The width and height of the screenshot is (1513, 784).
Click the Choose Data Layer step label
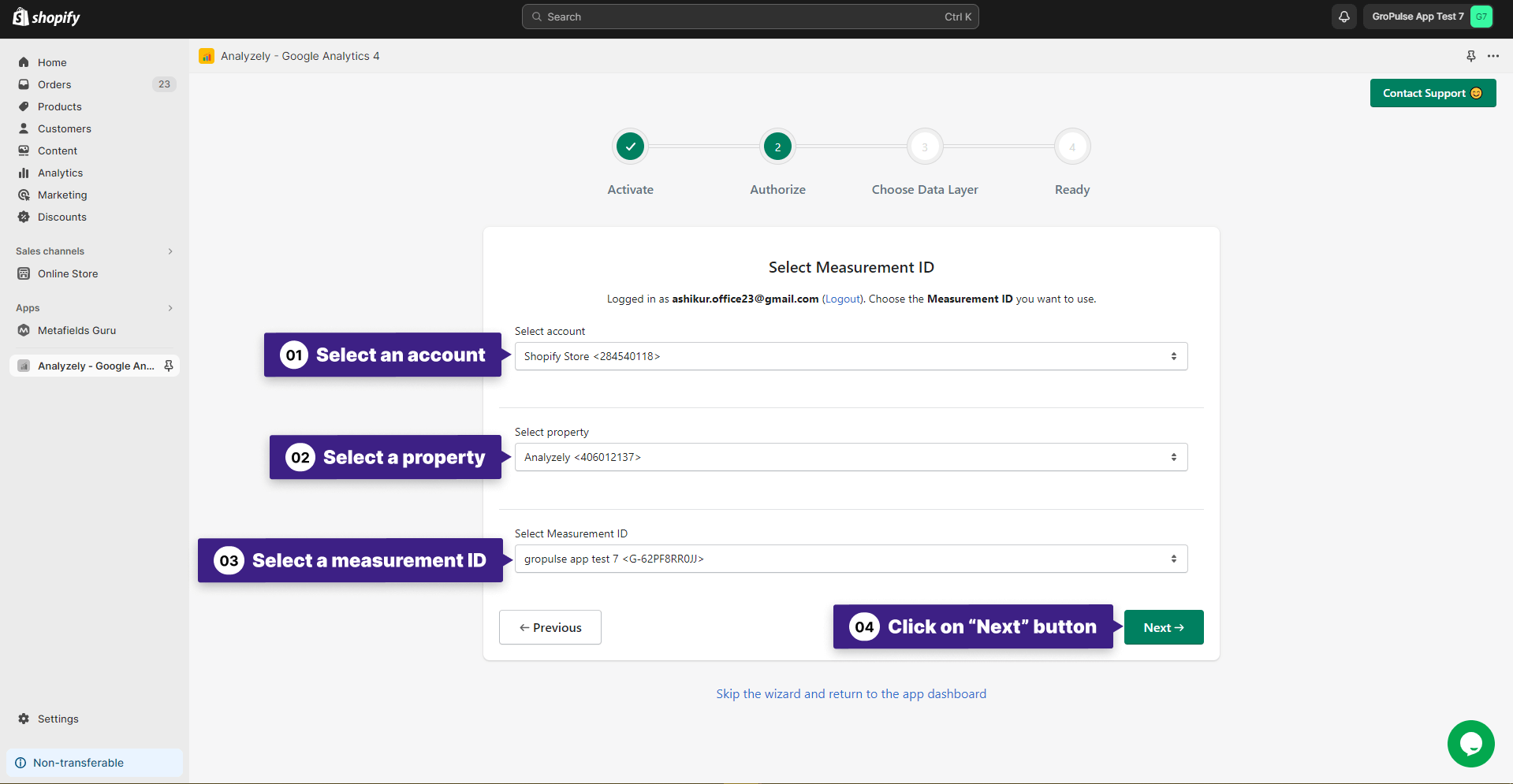pyautogui.click(x=925, y=190)
